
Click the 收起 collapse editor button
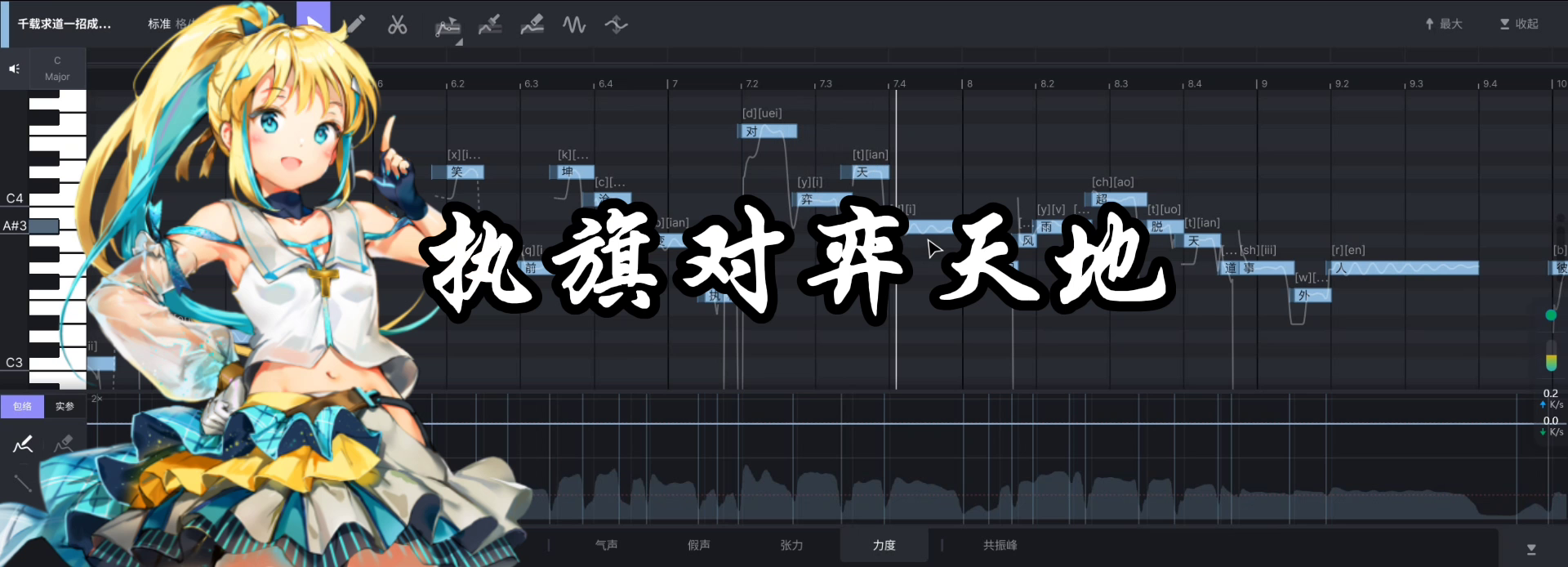[1519, 24]
